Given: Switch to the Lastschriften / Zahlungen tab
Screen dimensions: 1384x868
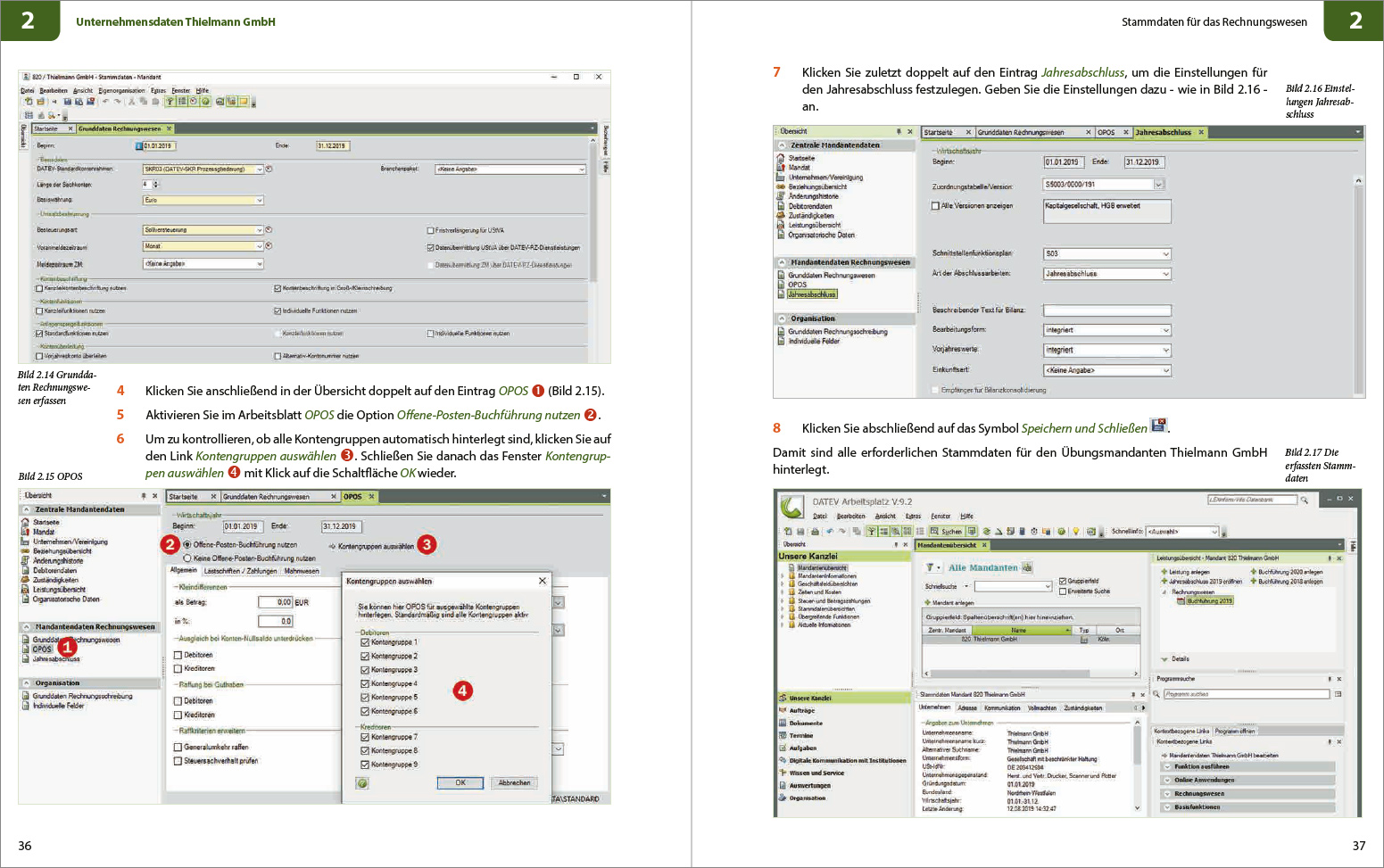Looking at the screenshot, I should [x=241, y=571].
